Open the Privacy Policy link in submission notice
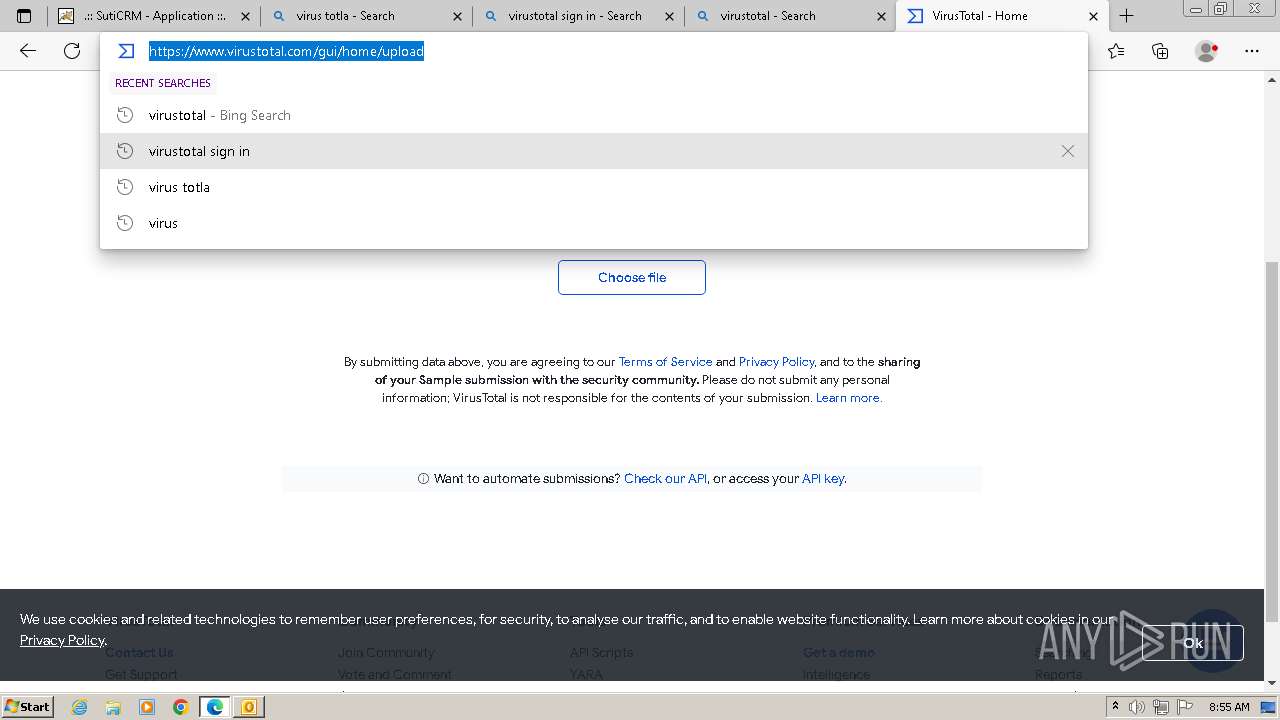 pos(776,362)
